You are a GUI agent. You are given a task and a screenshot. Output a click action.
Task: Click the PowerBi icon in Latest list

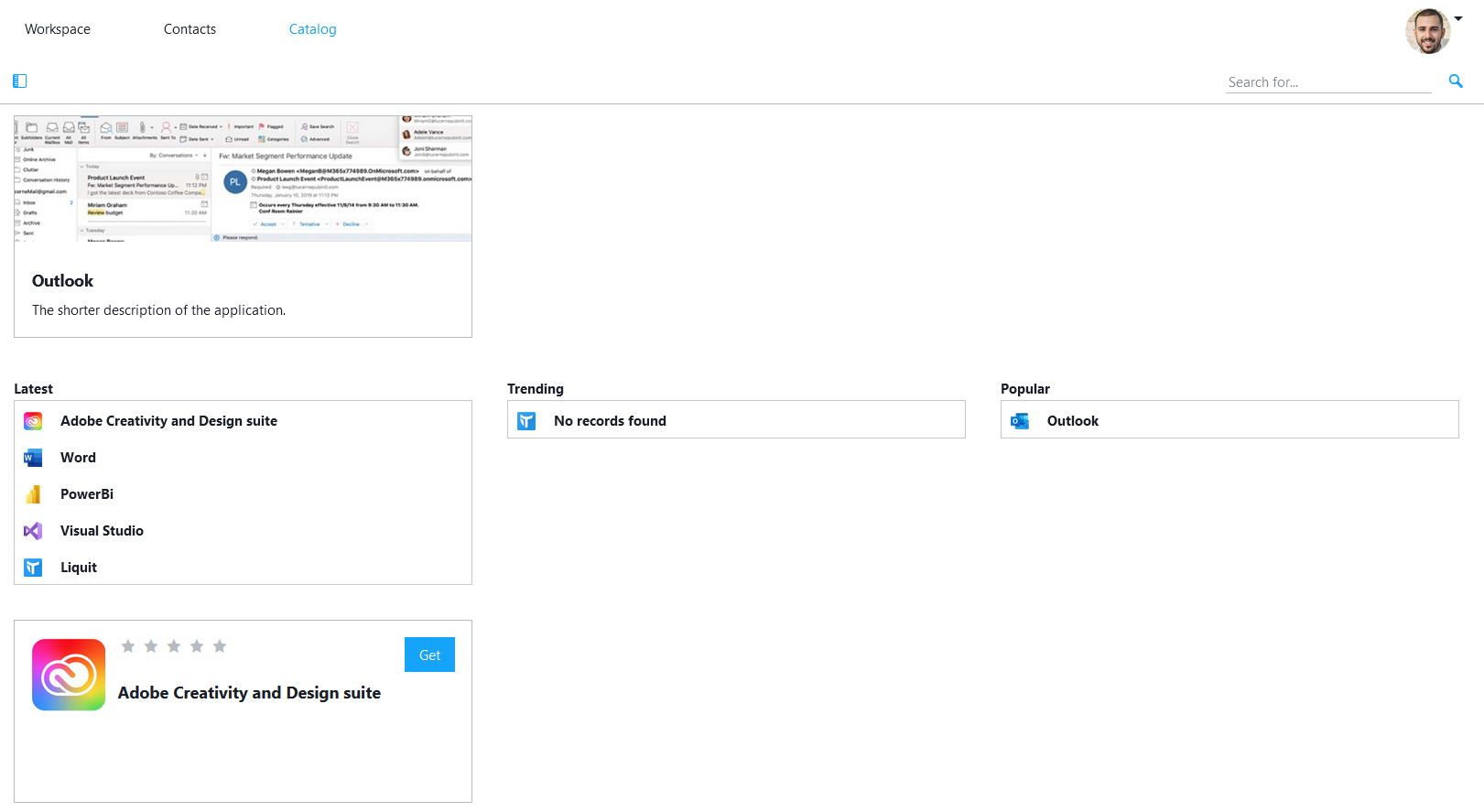point(33,494)
